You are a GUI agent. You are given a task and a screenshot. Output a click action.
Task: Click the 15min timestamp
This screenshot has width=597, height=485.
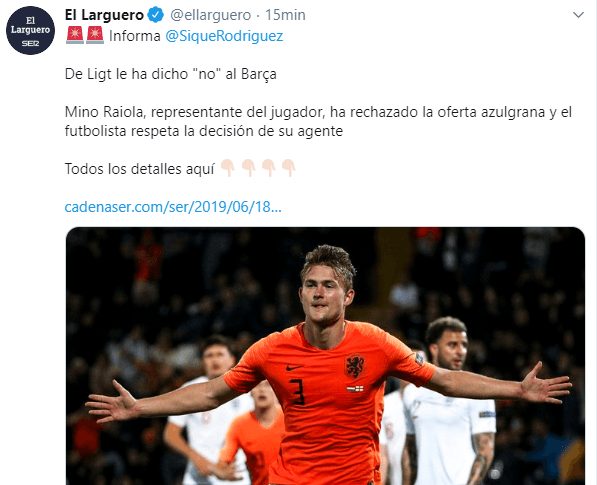click(285, 15)
